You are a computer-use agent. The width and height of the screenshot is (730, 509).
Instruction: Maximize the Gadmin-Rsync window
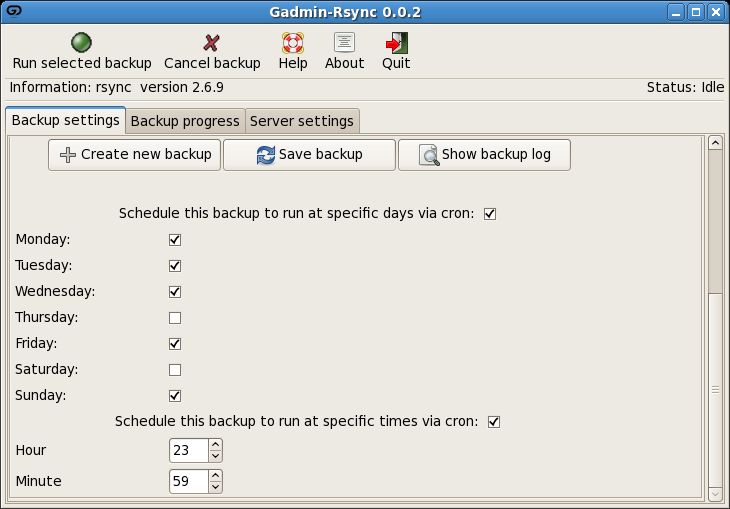[x=696, y=12]
